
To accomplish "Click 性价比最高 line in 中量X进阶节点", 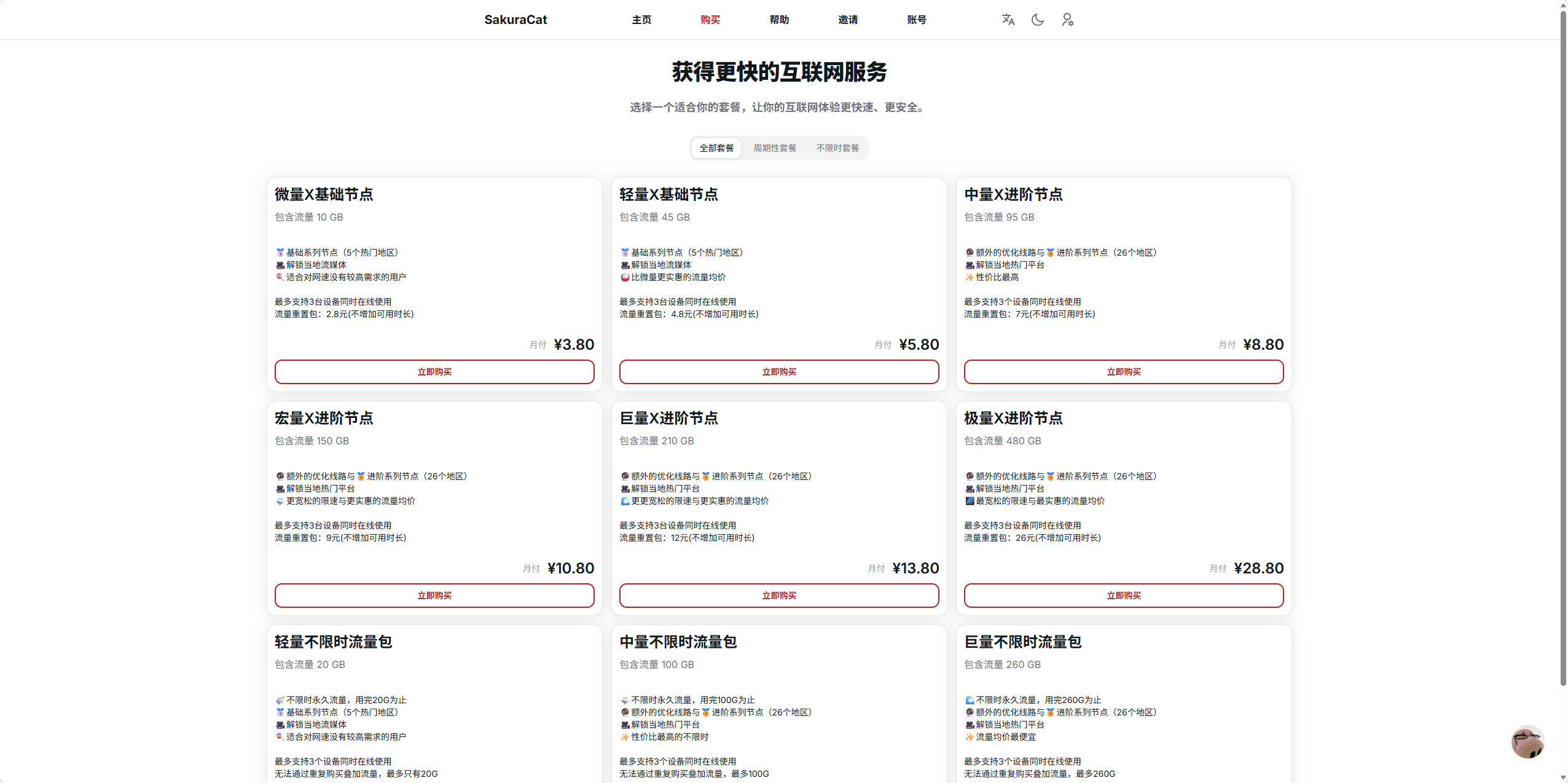I will click(x=992, y=278).
